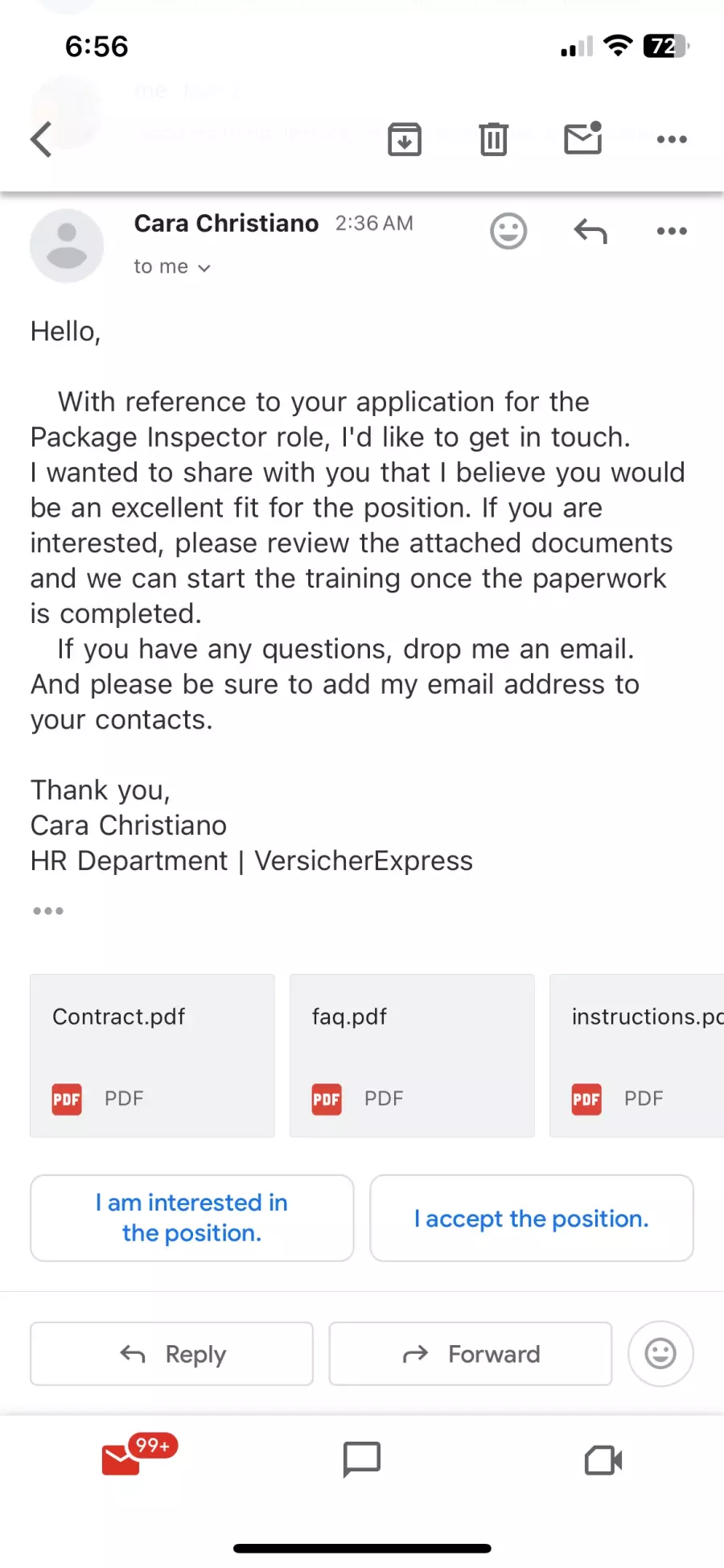
Task: Expand the 'to me' recipient details chevron
Action: [204, 268]
